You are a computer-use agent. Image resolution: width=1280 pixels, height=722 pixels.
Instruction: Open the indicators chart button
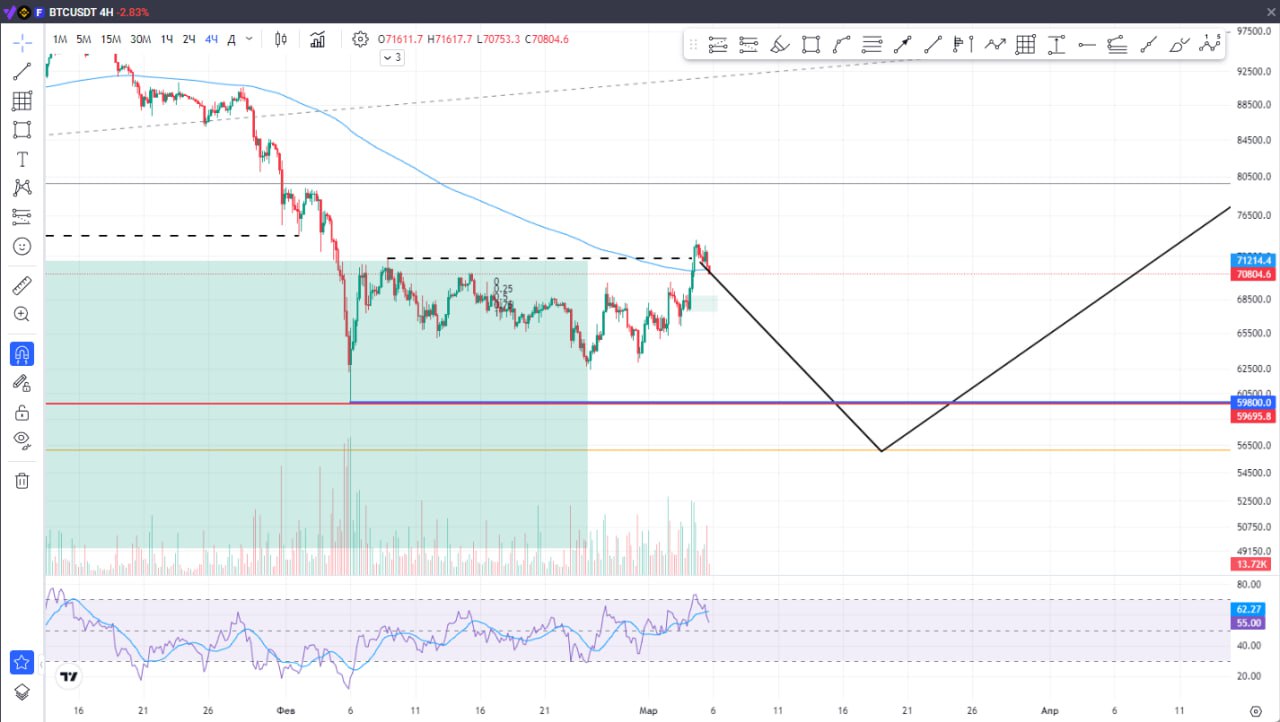point(318,39)
